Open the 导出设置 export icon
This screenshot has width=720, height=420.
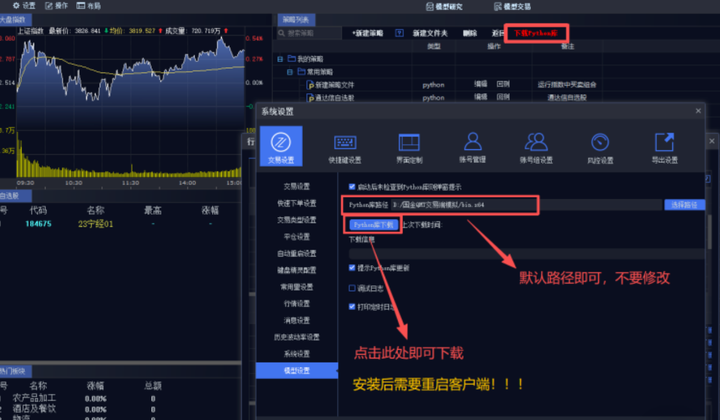(x=664, y=144)
